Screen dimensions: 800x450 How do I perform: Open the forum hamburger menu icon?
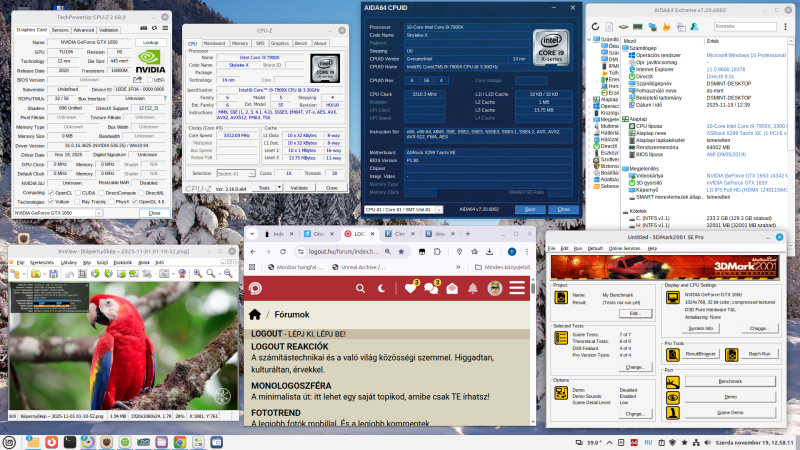pyautogui.click(x=517, y=288)
